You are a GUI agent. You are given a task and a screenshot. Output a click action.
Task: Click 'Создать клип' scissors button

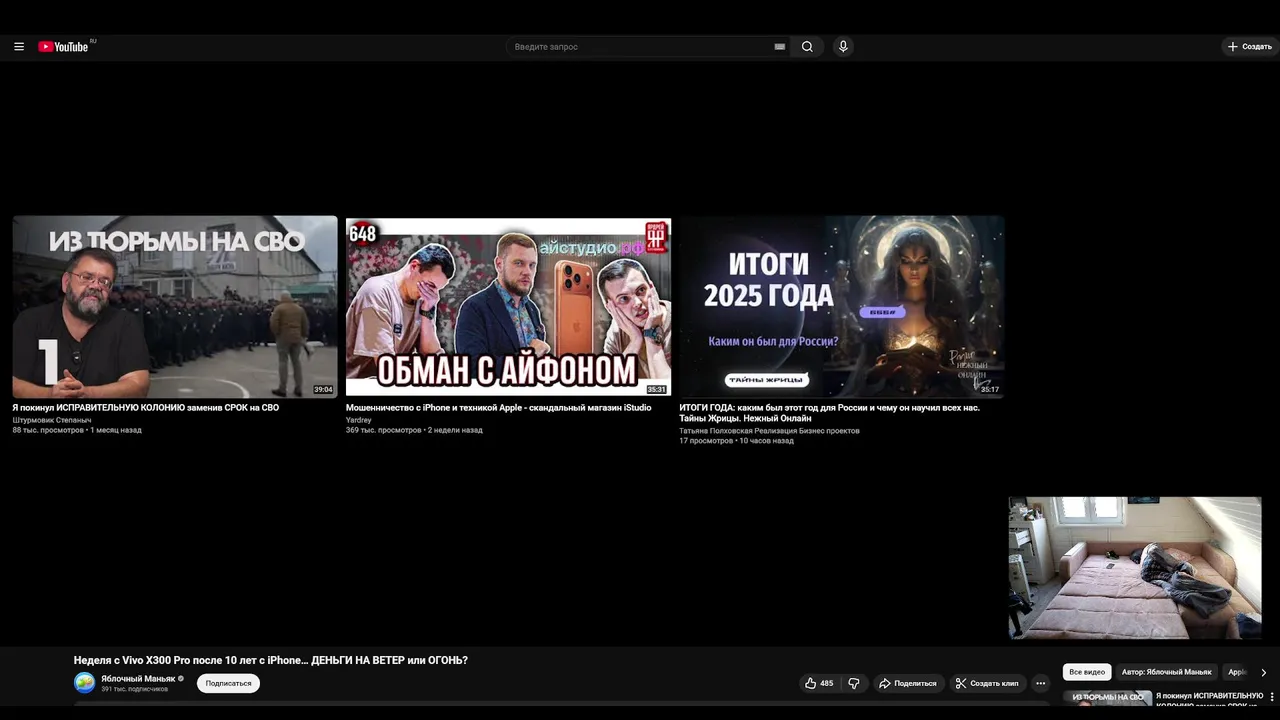tap(987, 683)
